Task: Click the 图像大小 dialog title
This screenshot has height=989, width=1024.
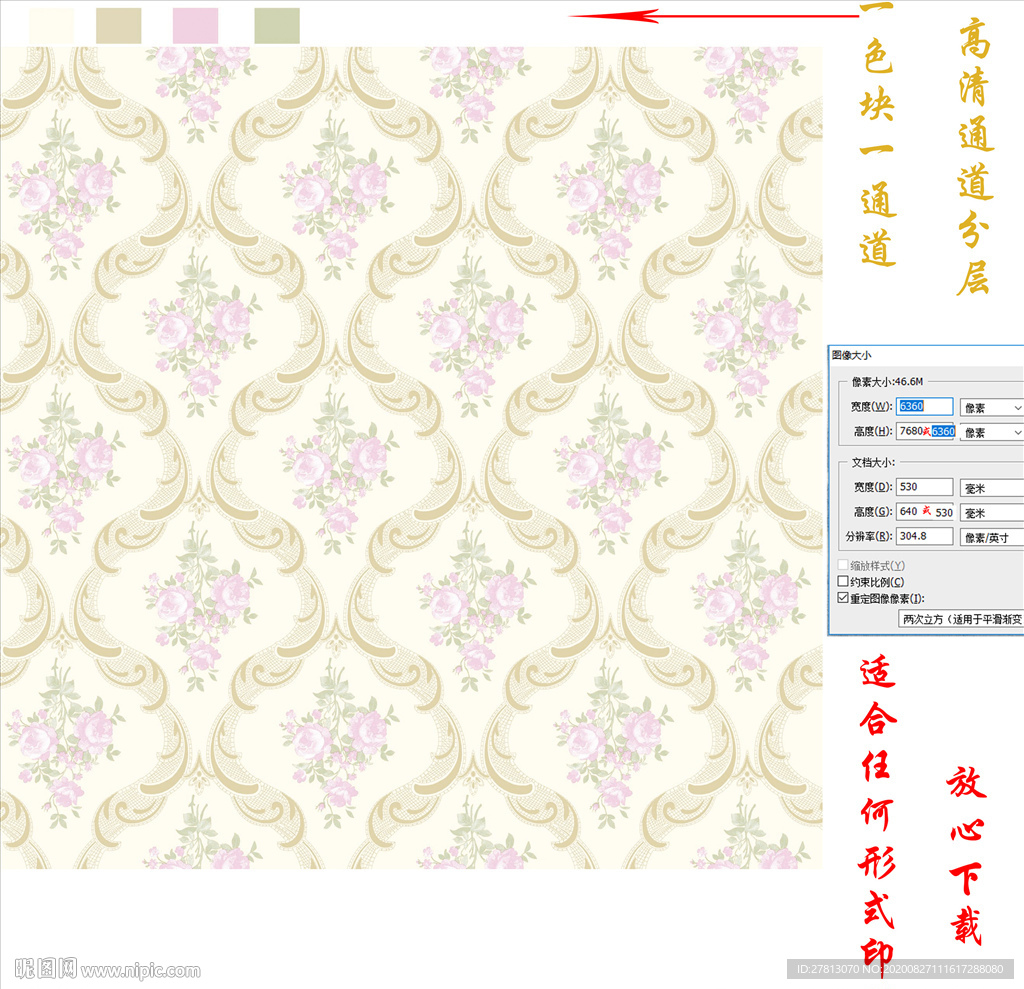Action: pyautogui.click(x=852, y=355)
